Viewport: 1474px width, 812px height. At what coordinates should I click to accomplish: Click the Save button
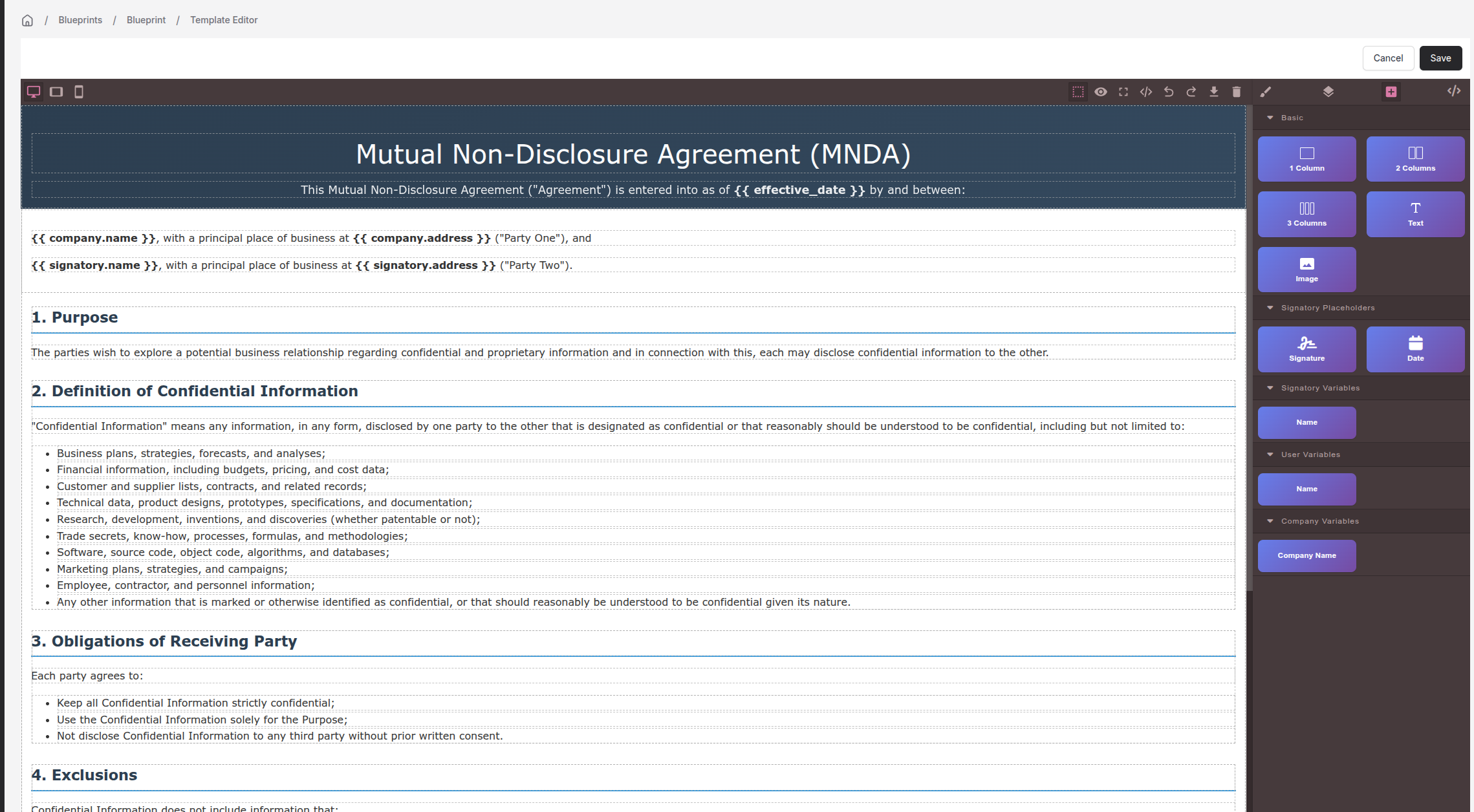point(1440,58)
